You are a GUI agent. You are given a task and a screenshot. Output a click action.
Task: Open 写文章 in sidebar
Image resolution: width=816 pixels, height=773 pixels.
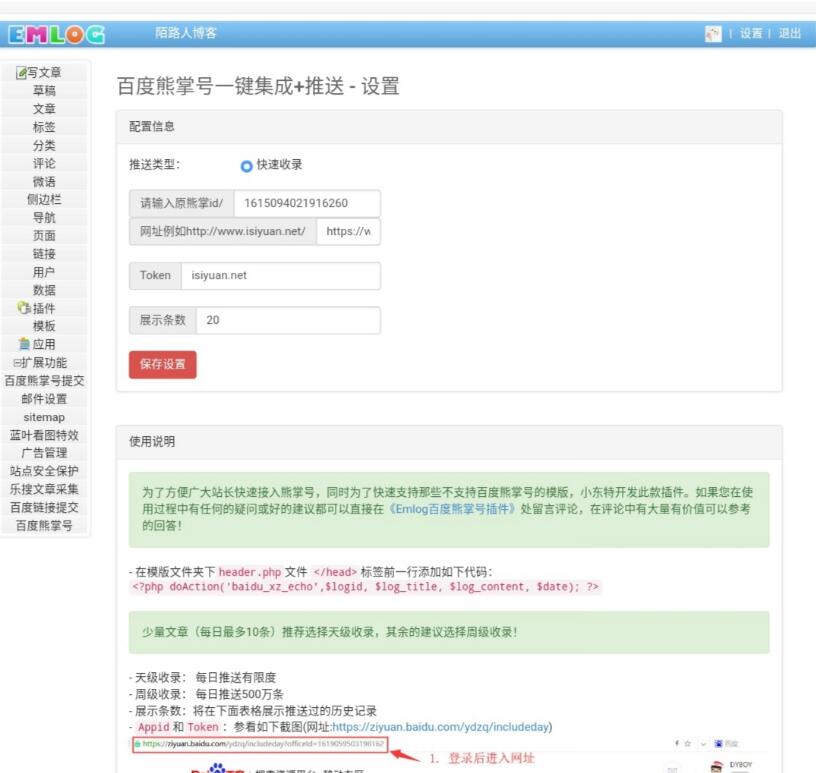(x=44, y=72)
